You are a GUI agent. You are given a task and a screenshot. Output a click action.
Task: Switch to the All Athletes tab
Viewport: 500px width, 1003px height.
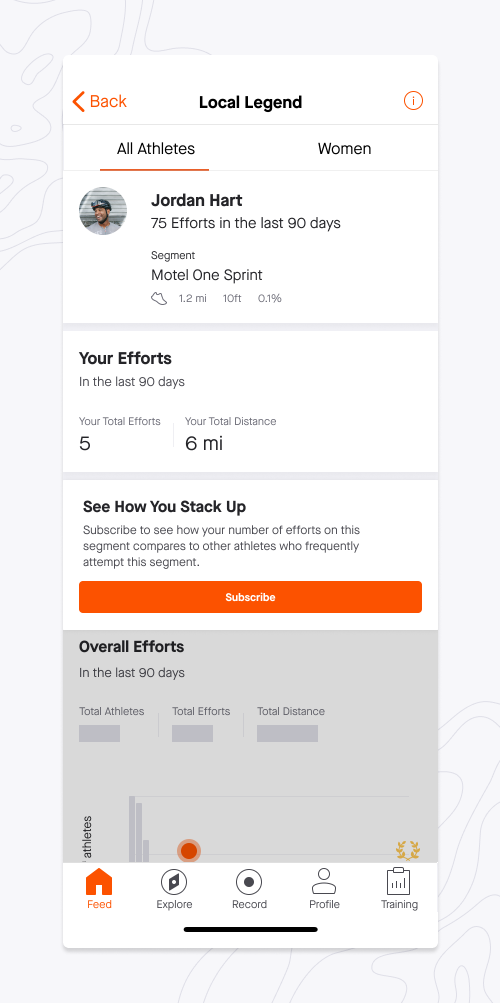(155, 149)
